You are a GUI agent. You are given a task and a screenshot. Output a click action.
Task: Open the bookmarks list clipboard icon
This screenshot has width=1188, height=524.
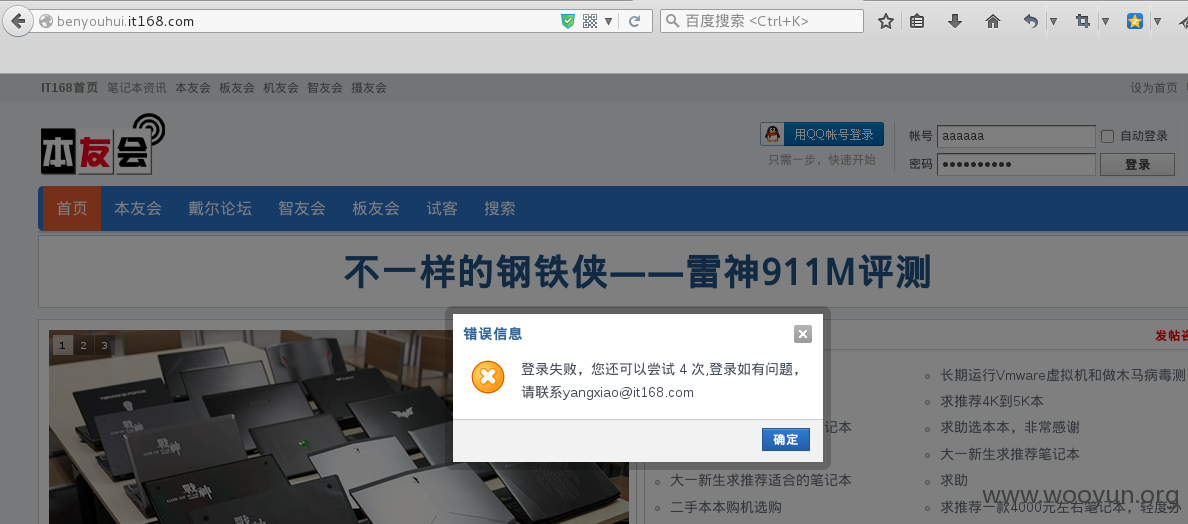pos(917,21)
